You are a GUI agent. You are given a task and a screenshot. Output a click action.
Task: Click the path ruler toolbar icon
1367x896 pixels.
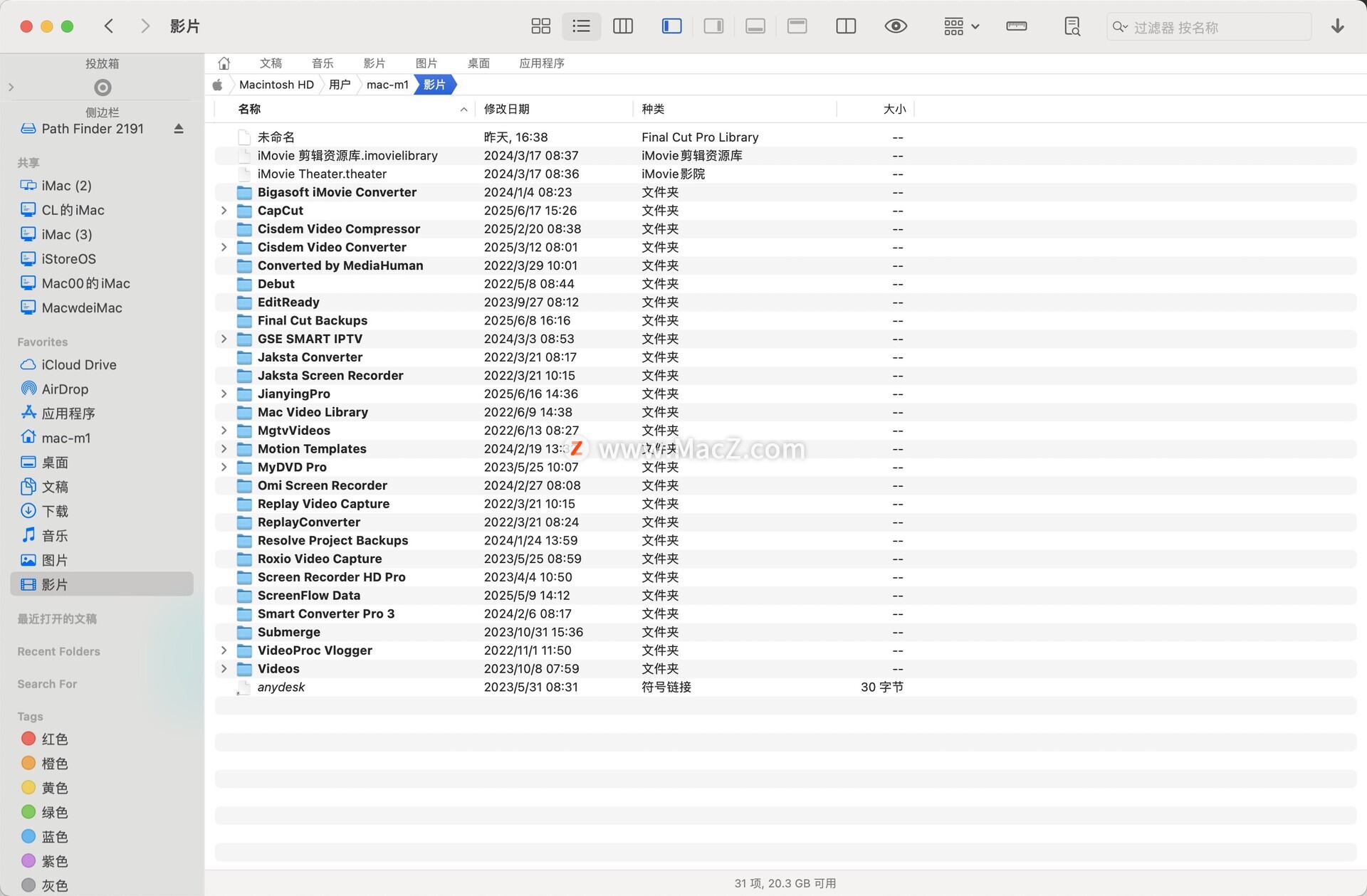coord(1017,26)
